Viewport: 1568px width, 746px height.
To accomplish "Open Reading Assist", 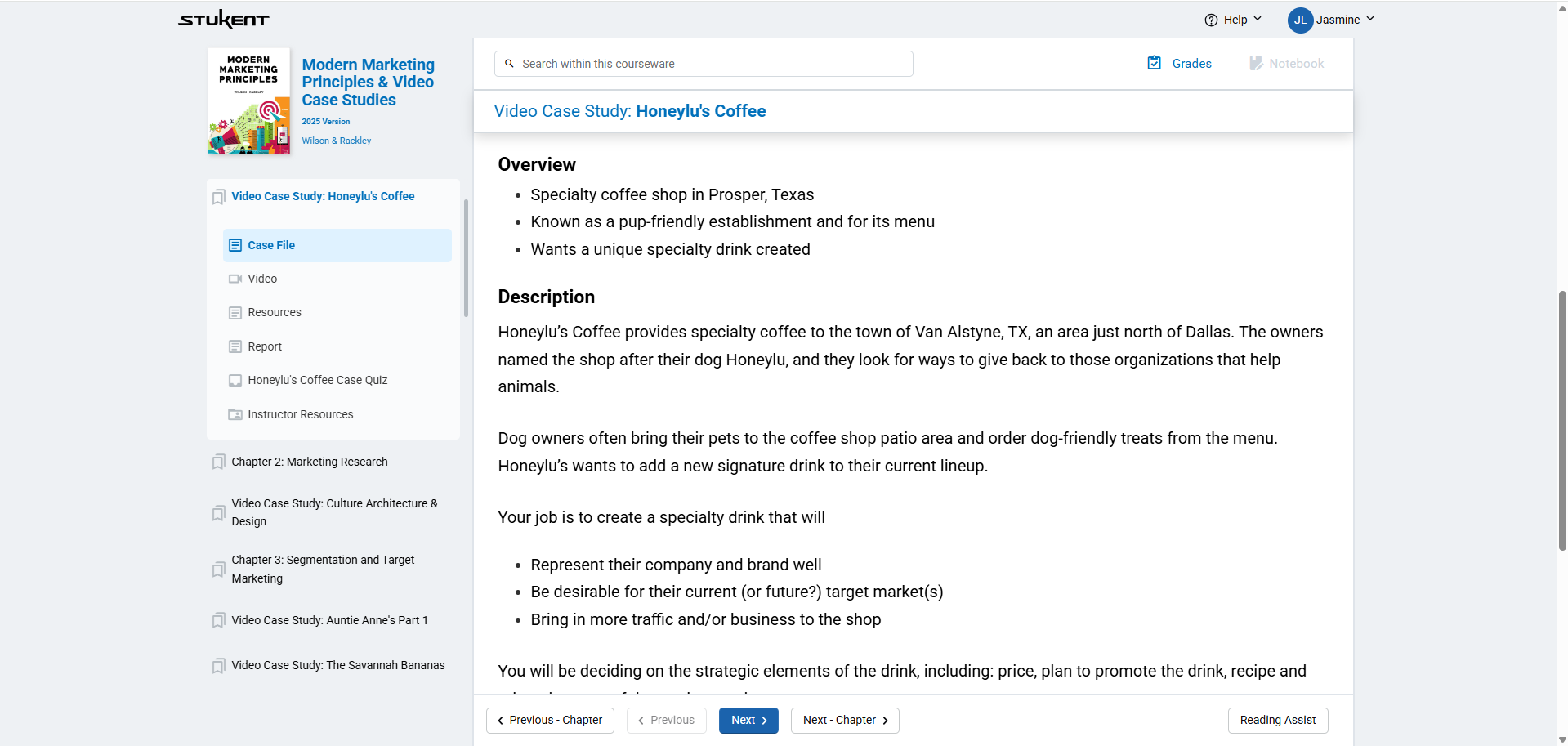I will point(1278,721).
